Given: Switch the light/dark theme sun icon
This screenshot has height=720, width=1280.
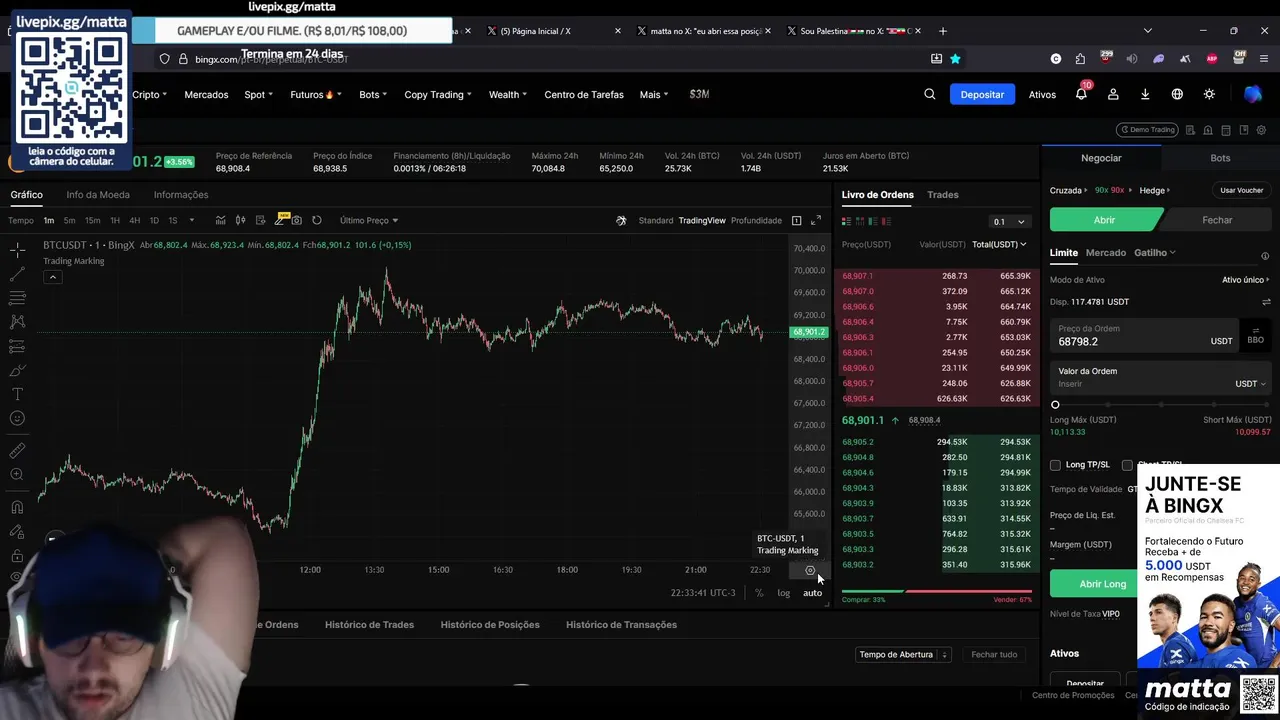Looking at the screenshot, I should (x=1209, y=94).
